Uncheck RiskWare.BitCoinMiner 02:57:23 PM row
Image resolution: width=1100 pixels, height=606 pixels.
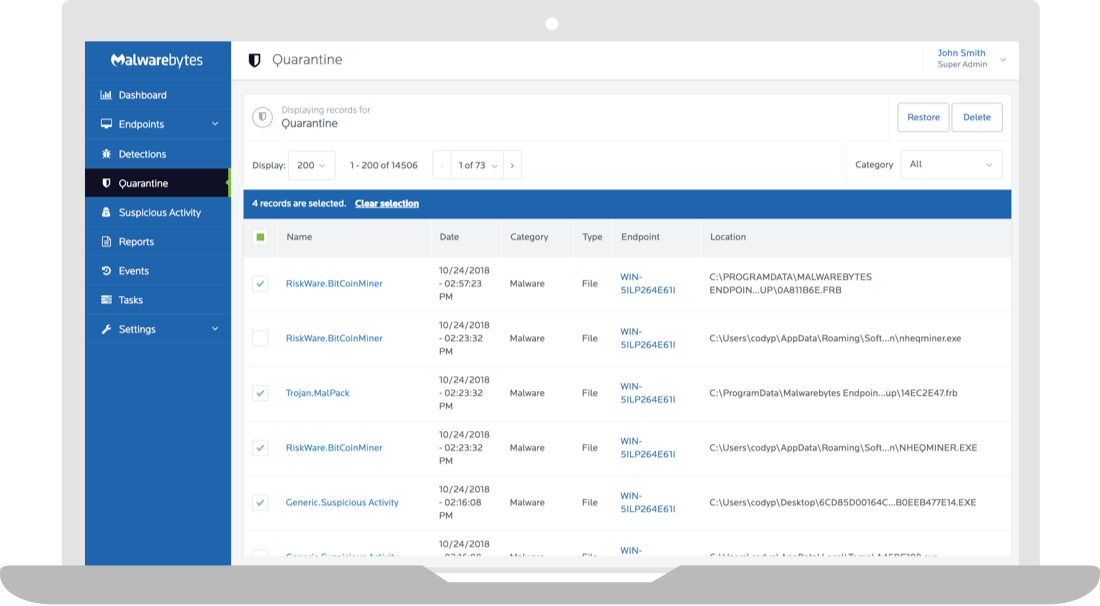tap(260, 284)
